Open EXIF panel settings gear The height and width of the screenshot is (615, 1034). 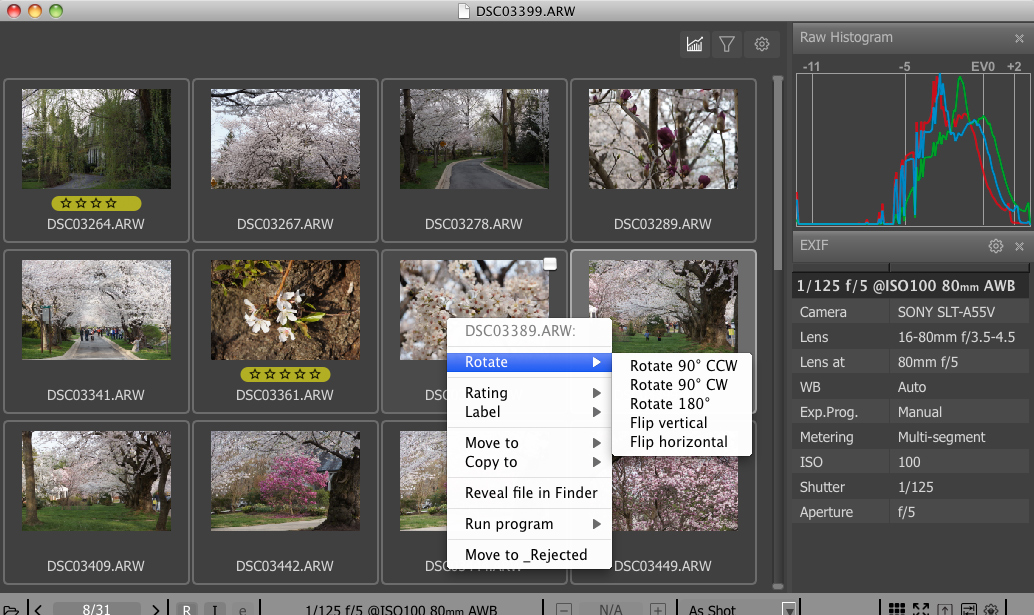995,246
